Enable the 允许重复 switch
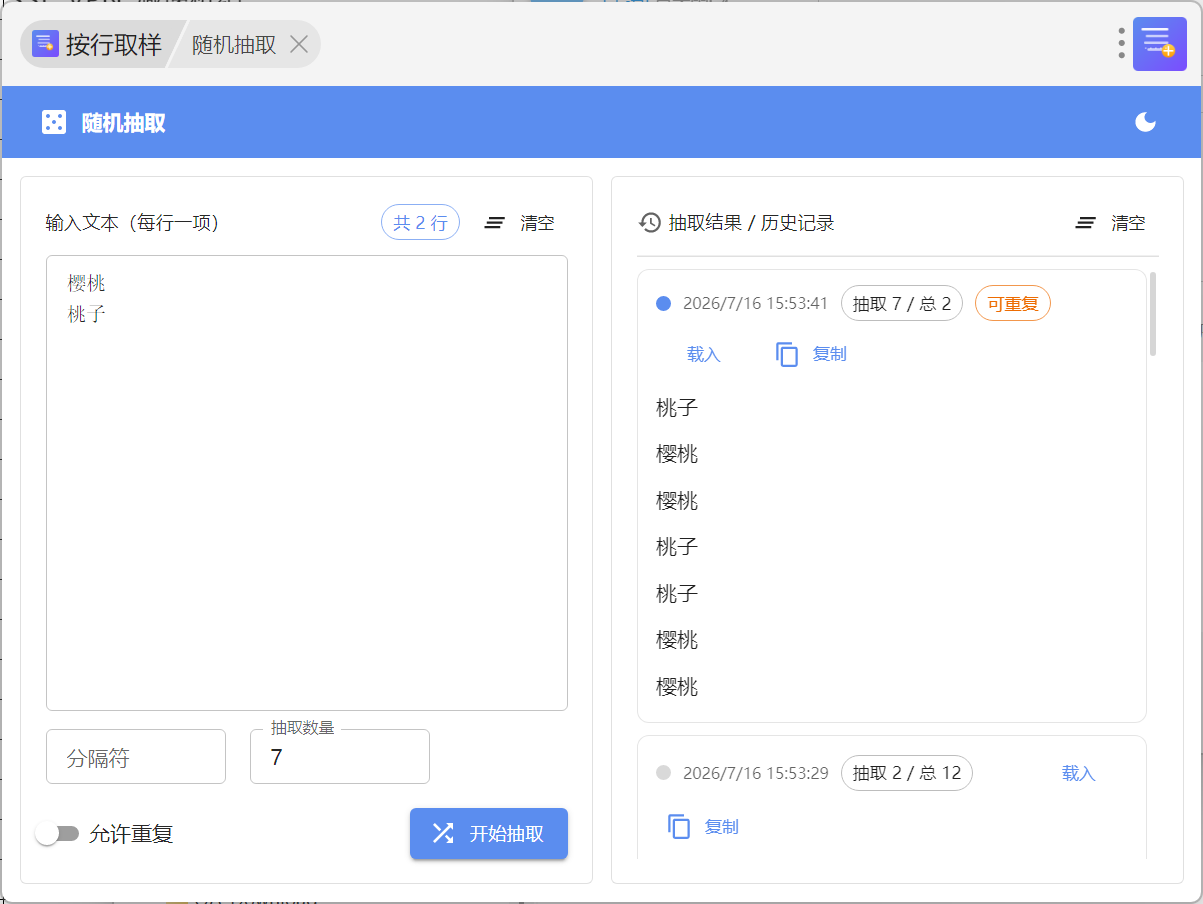The width and height of the screenshot is (1203, 904). click(x=57, y=833)
